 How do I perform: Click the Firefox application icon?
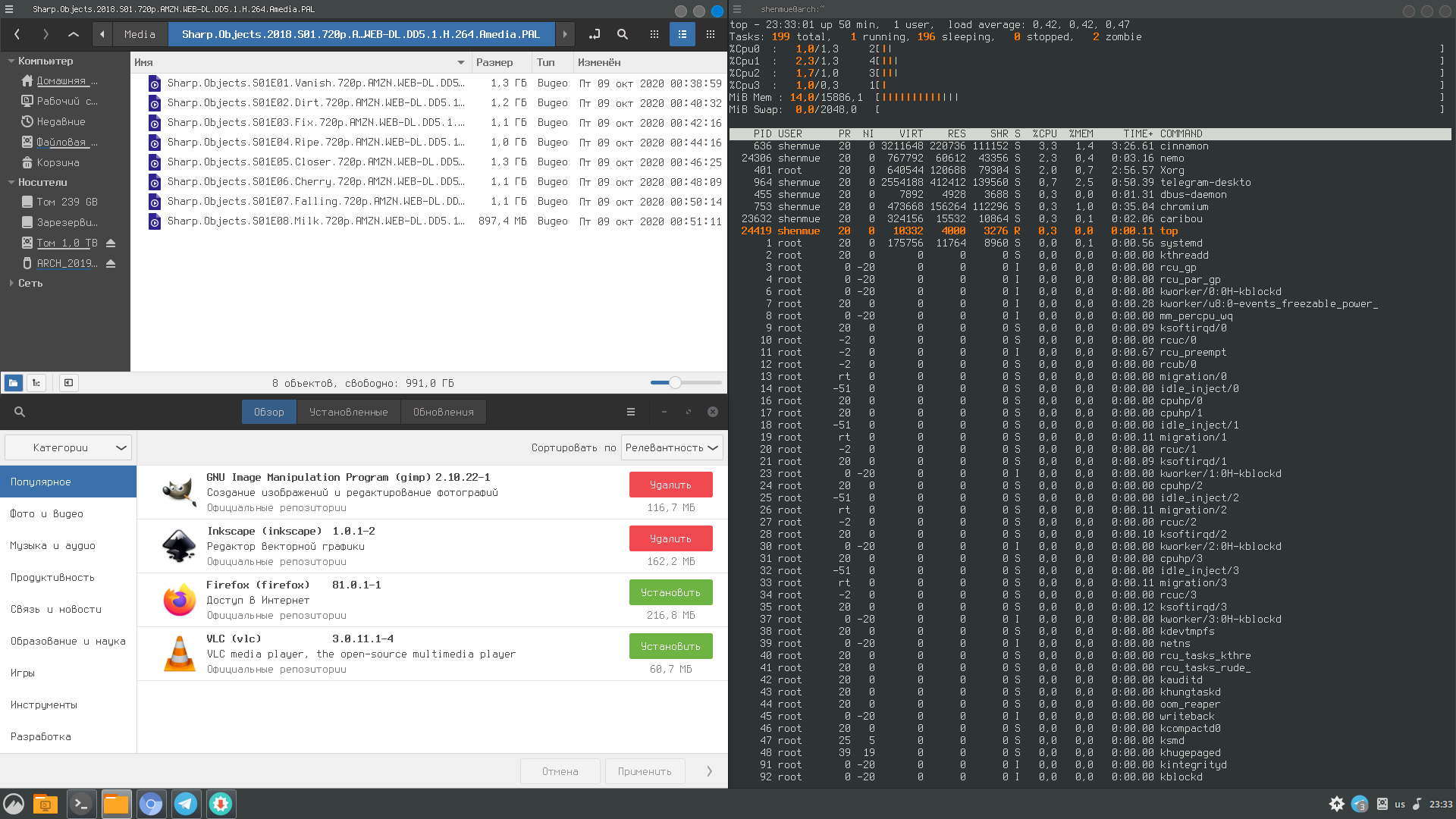click(x=180, y=600)
